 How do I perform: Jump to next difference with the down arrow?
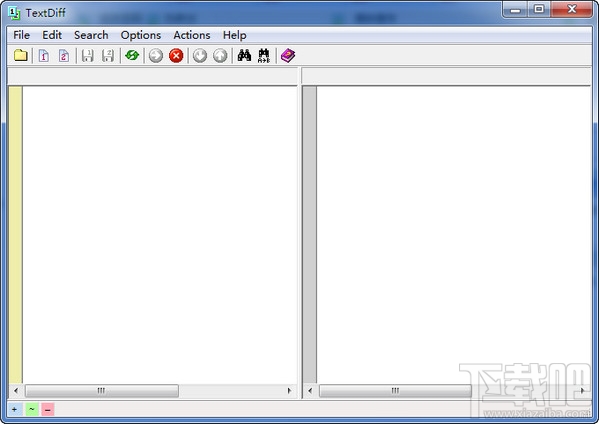pos(200,56)
